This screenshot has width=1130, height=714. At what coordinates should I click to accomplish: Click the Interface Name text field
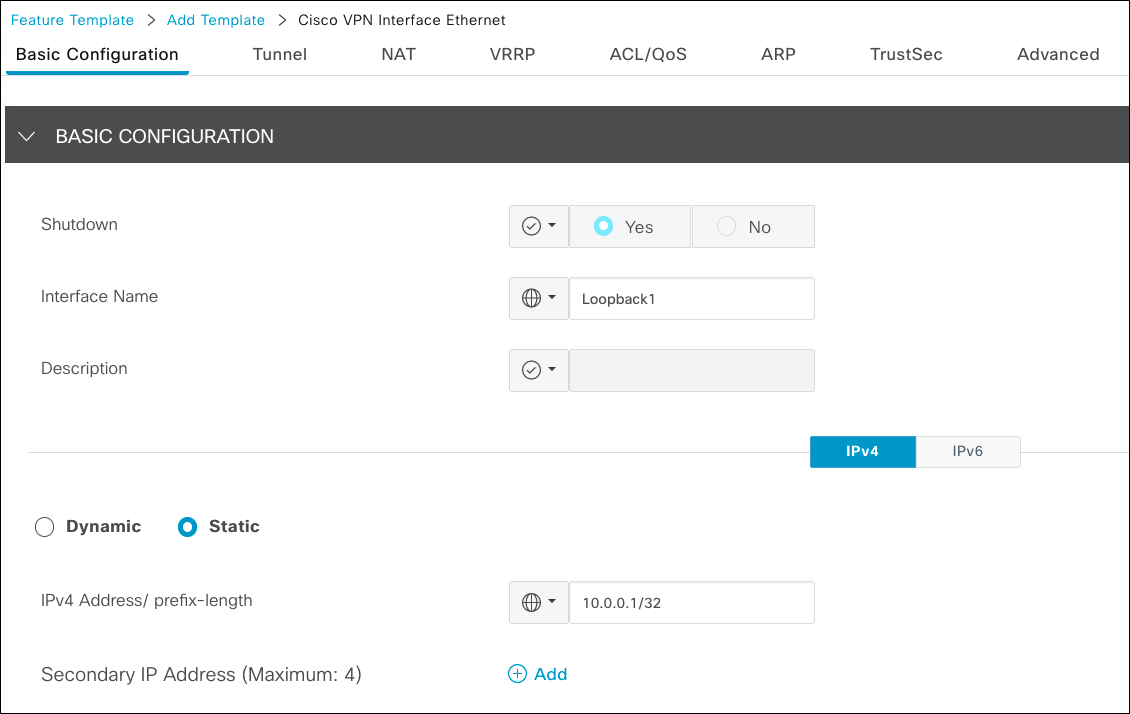coord(691,299)
